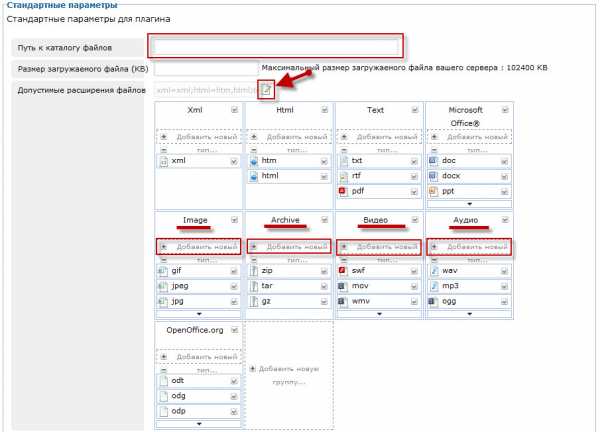Select the rtf file type icon
The image size is (600, 432).
344,176
